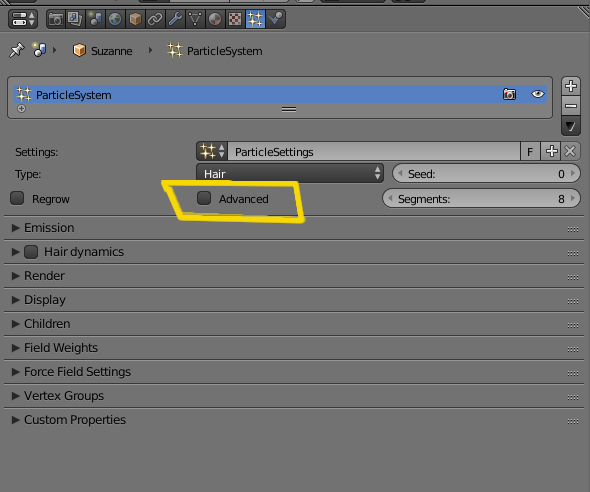The image size is (590, 492).
Task: Decrease Segments with left arrow
Action: (x=390, y=198)
